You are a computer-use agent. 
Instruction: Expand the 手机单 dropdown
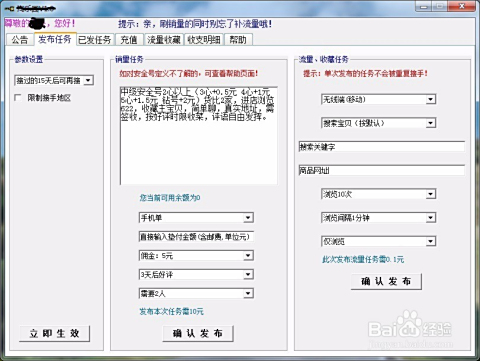point(248,218)
